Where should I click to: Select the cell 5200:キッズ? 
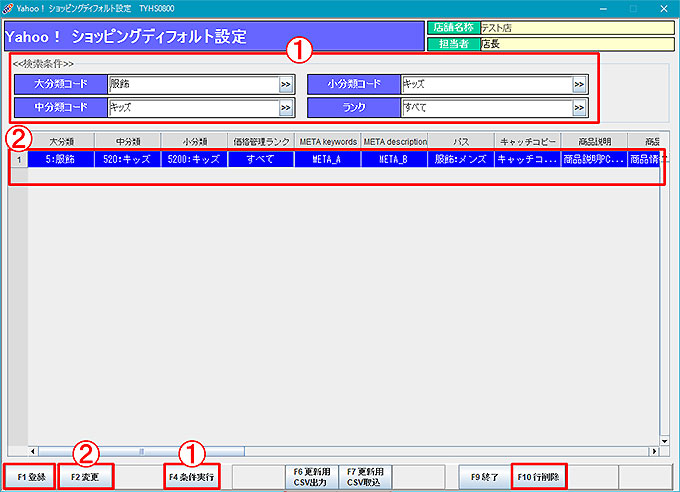(194, 159)
